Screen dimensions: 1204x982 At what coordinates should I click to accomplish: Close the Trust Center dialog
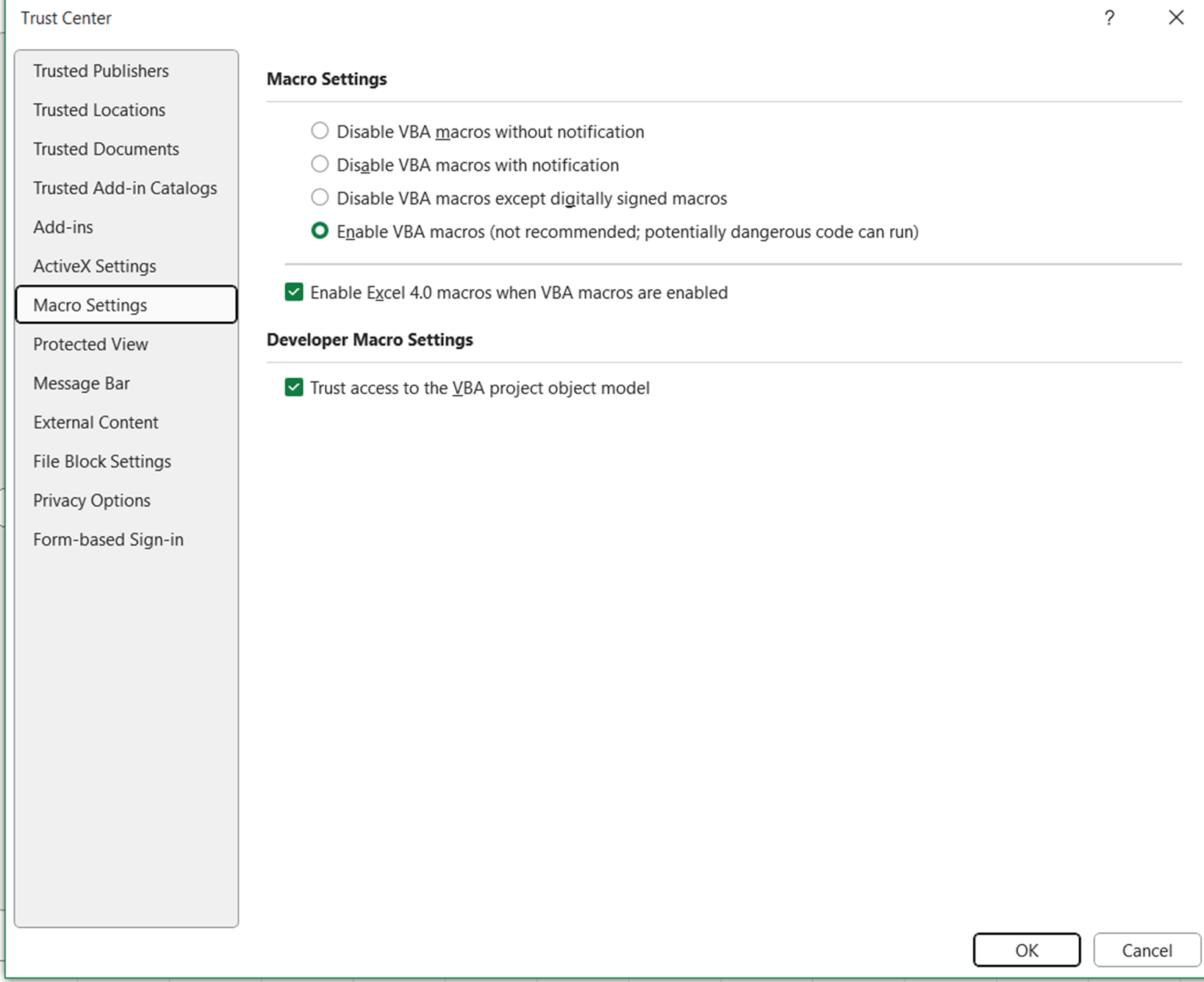pos(1176,18)
